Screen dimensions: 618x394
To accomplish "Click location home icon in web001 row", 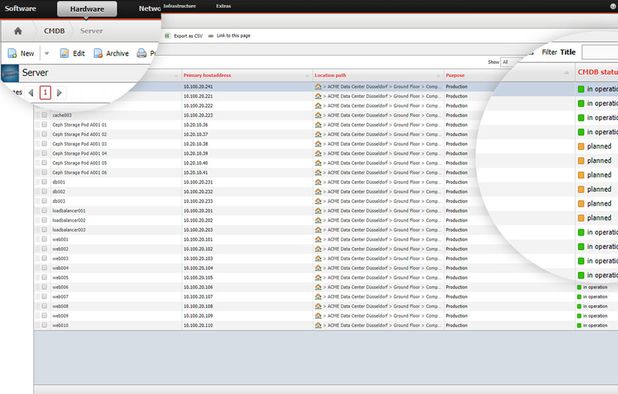I will tap(318, 239).
